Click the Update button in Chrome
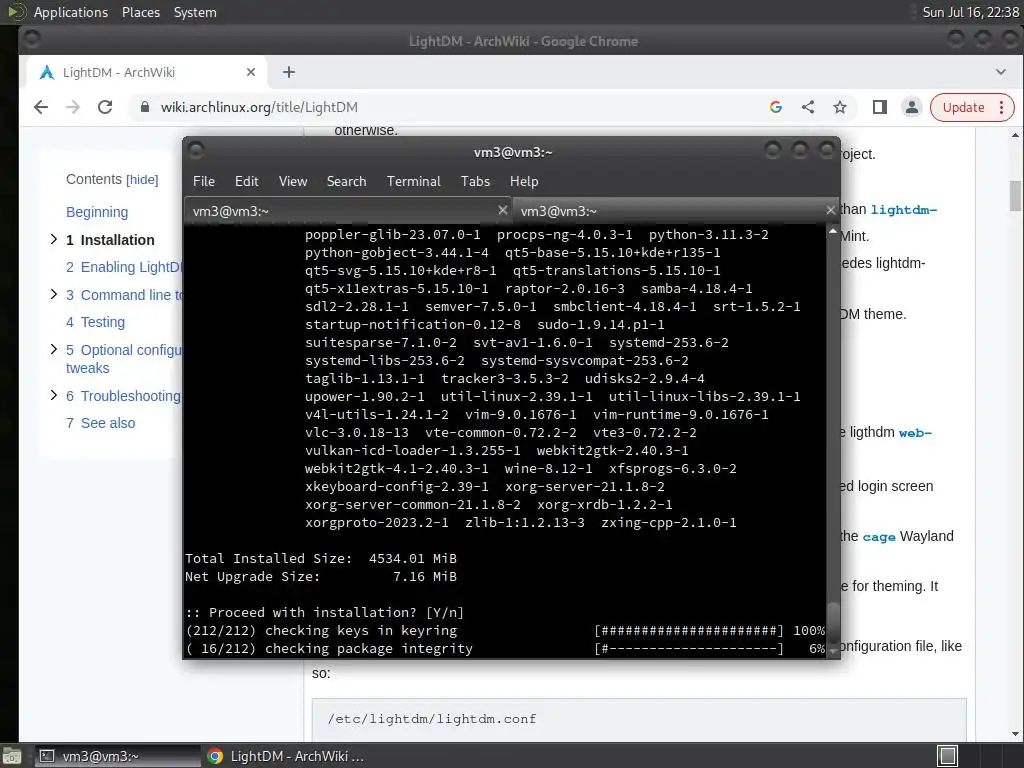 963,107
